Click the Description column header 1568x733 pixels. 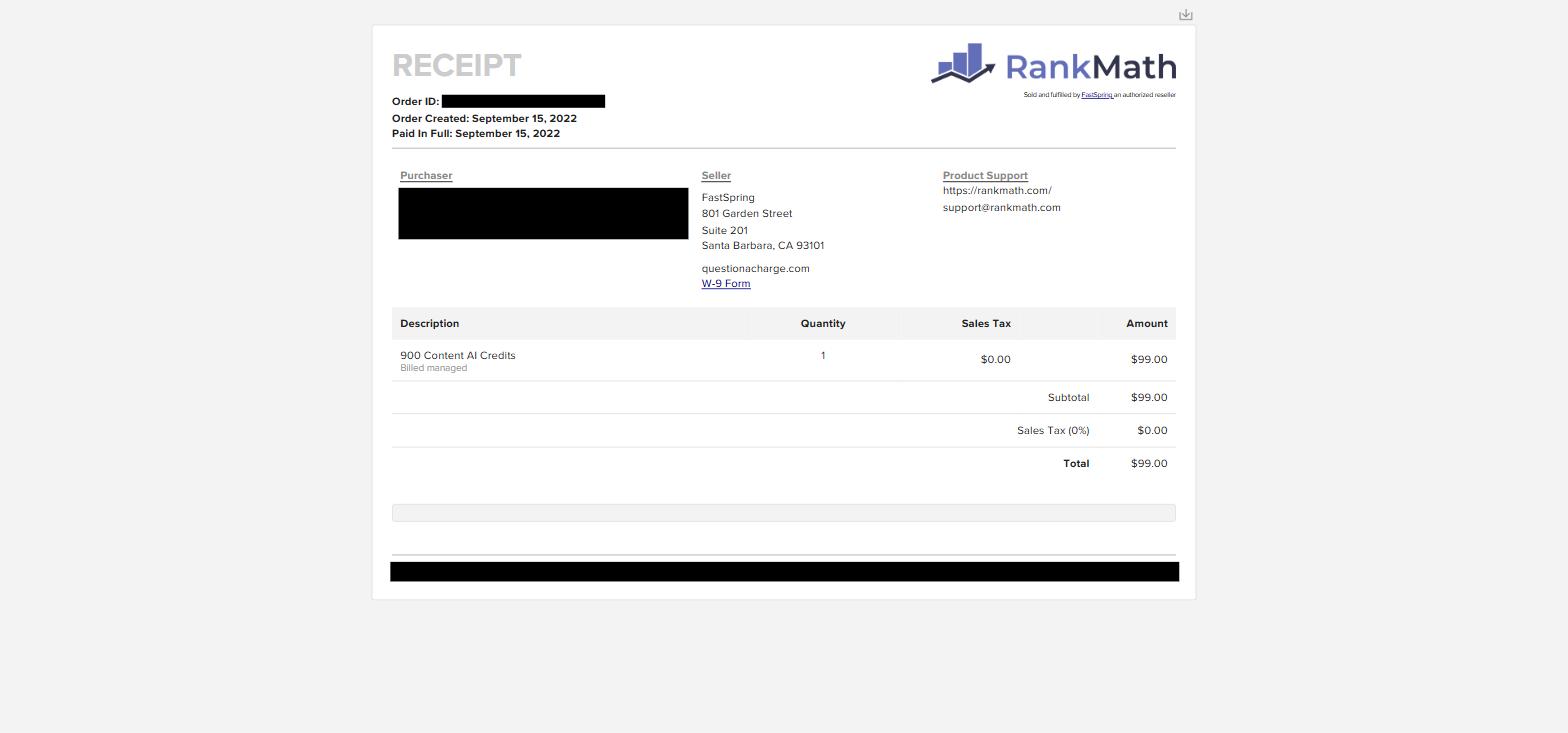pyautogui.click(x=429, y=324)
